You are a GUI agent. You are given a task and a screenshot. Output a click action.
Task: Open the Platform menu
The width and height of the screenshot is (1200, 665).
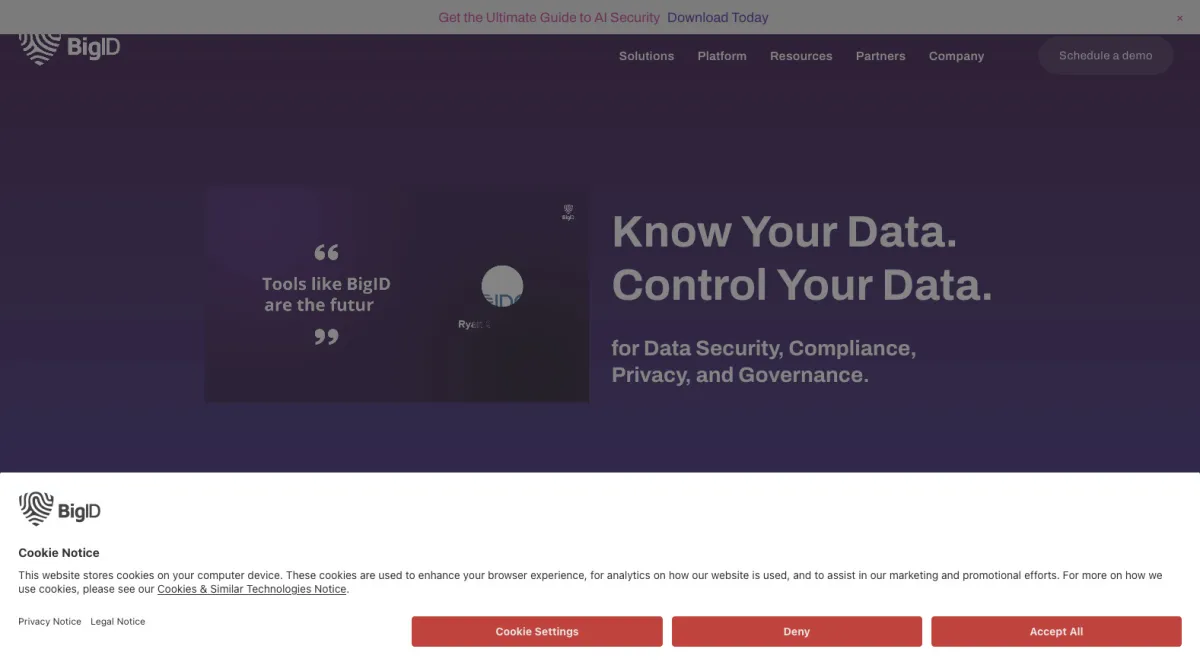(x=722, y=56)
